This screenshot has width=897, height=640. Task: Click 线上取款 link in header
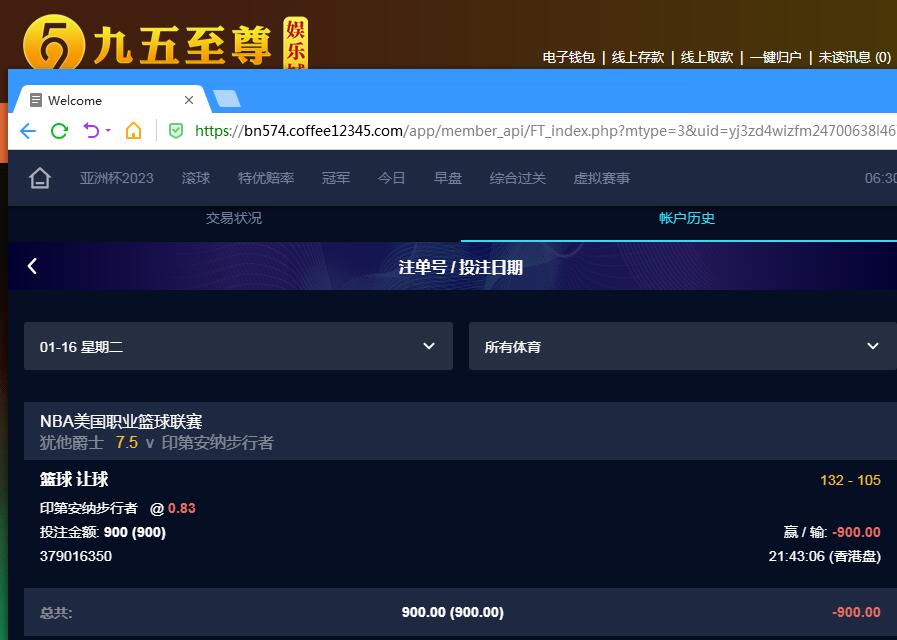(x=707, y=57)
